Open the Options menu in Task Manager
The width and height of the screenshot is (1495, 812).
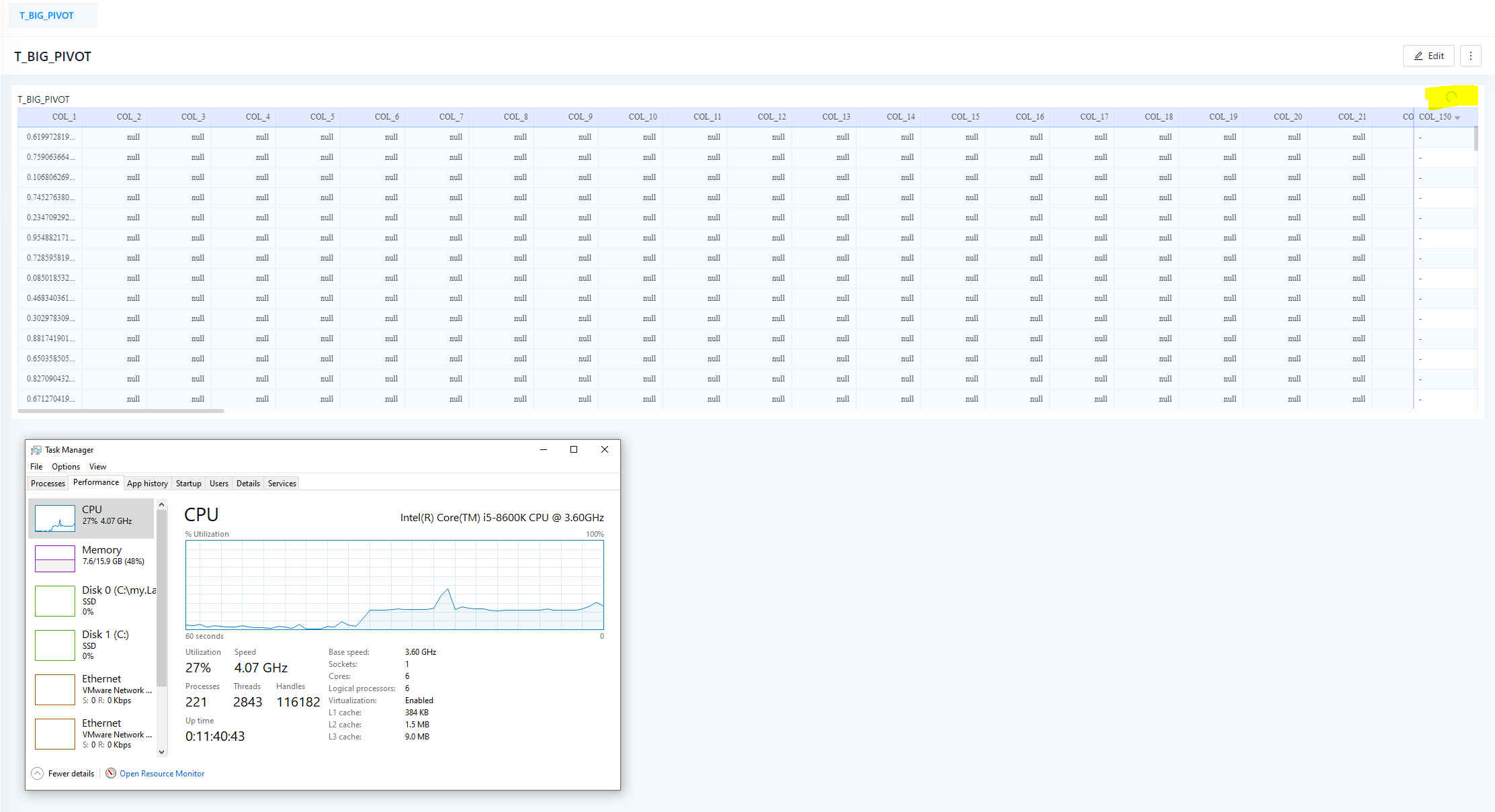[65, 466]
